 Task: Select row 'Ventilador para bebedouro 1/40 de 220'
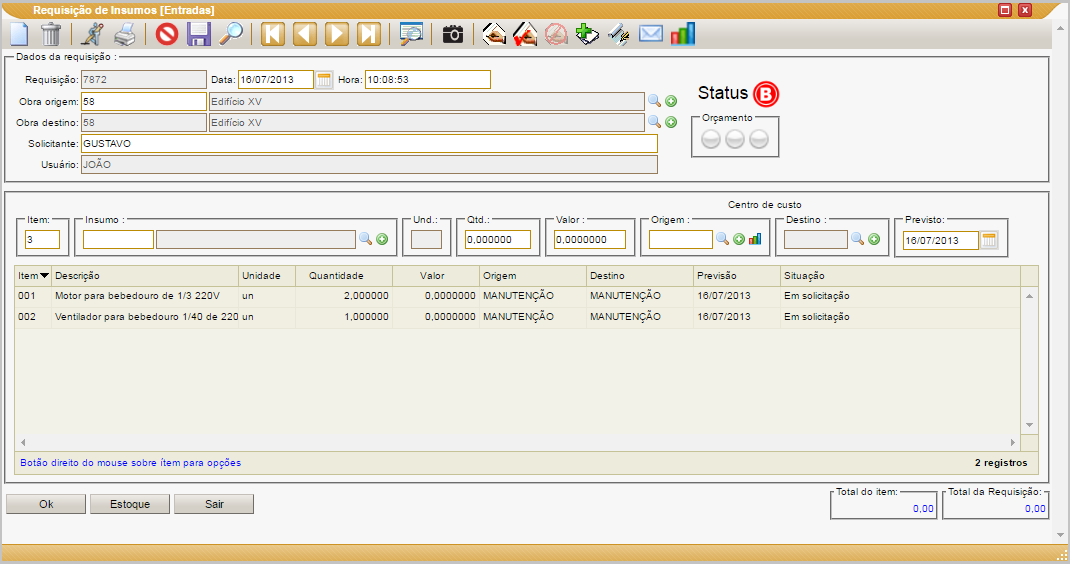pyautogui.click(x=517, y=317)
